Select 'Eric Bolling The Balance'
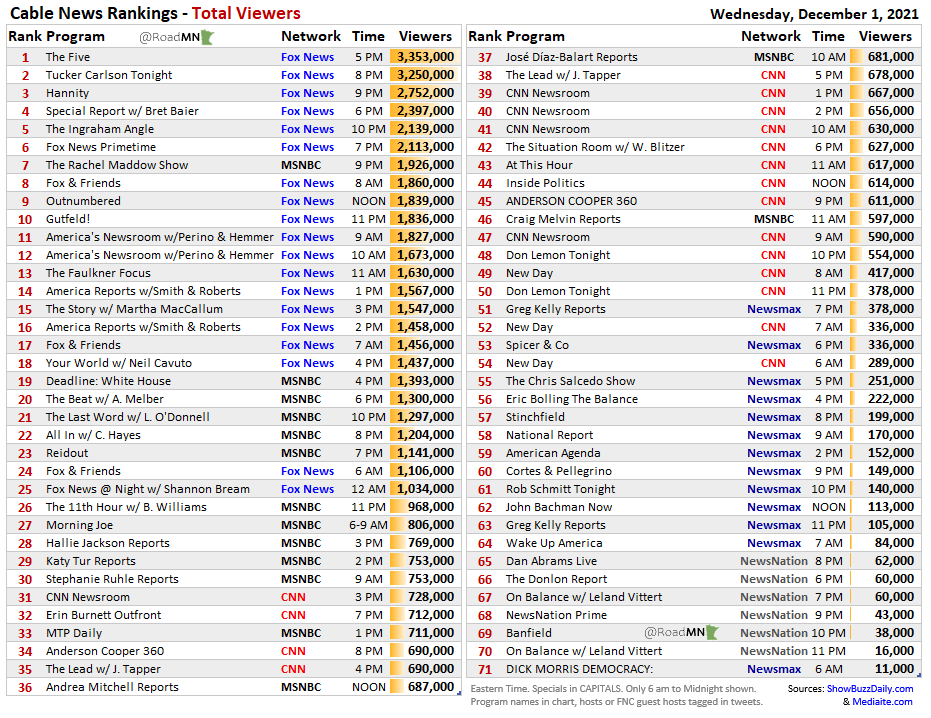Viewport: 931px width, 718px height. point(571,399)
